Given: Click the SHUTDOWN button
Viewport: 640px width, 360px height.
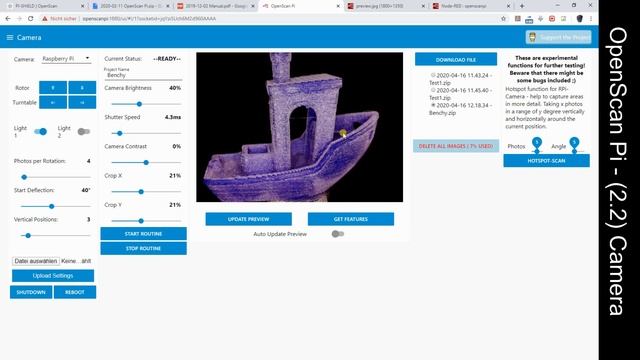Looking at the screenshot, I should coord(31,292).
